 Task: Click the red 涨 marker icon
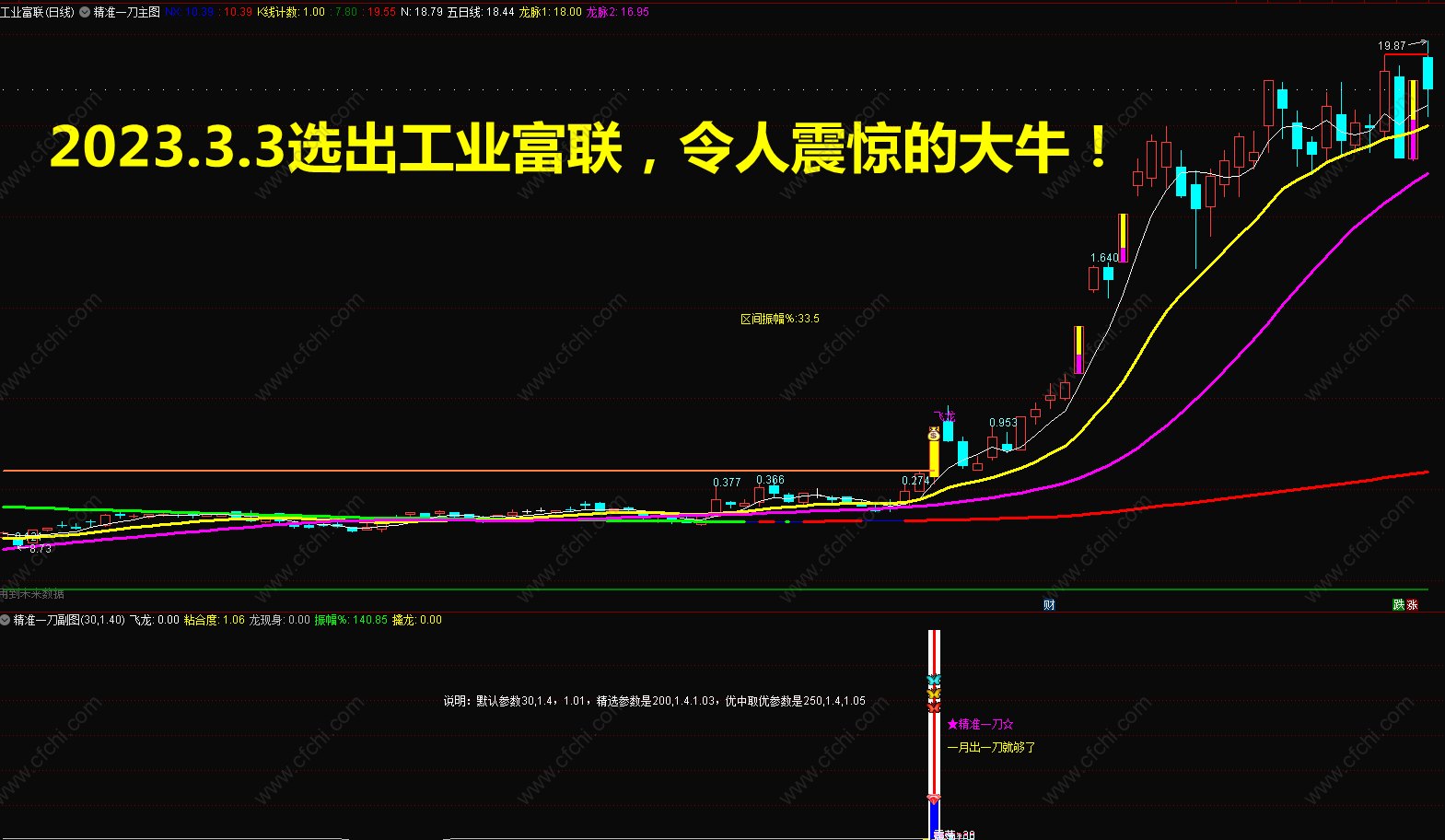click(x=1413, y=604)
